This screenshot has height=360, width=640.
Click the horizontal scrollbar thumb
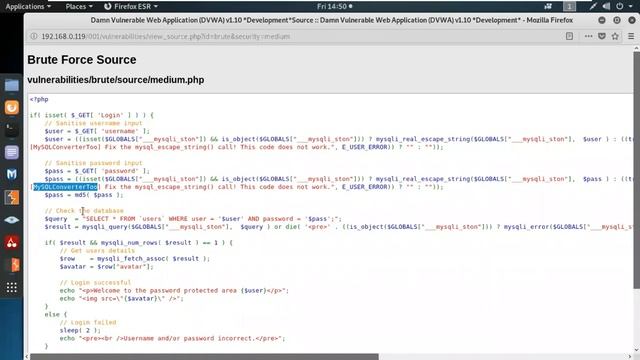point(204,357)
